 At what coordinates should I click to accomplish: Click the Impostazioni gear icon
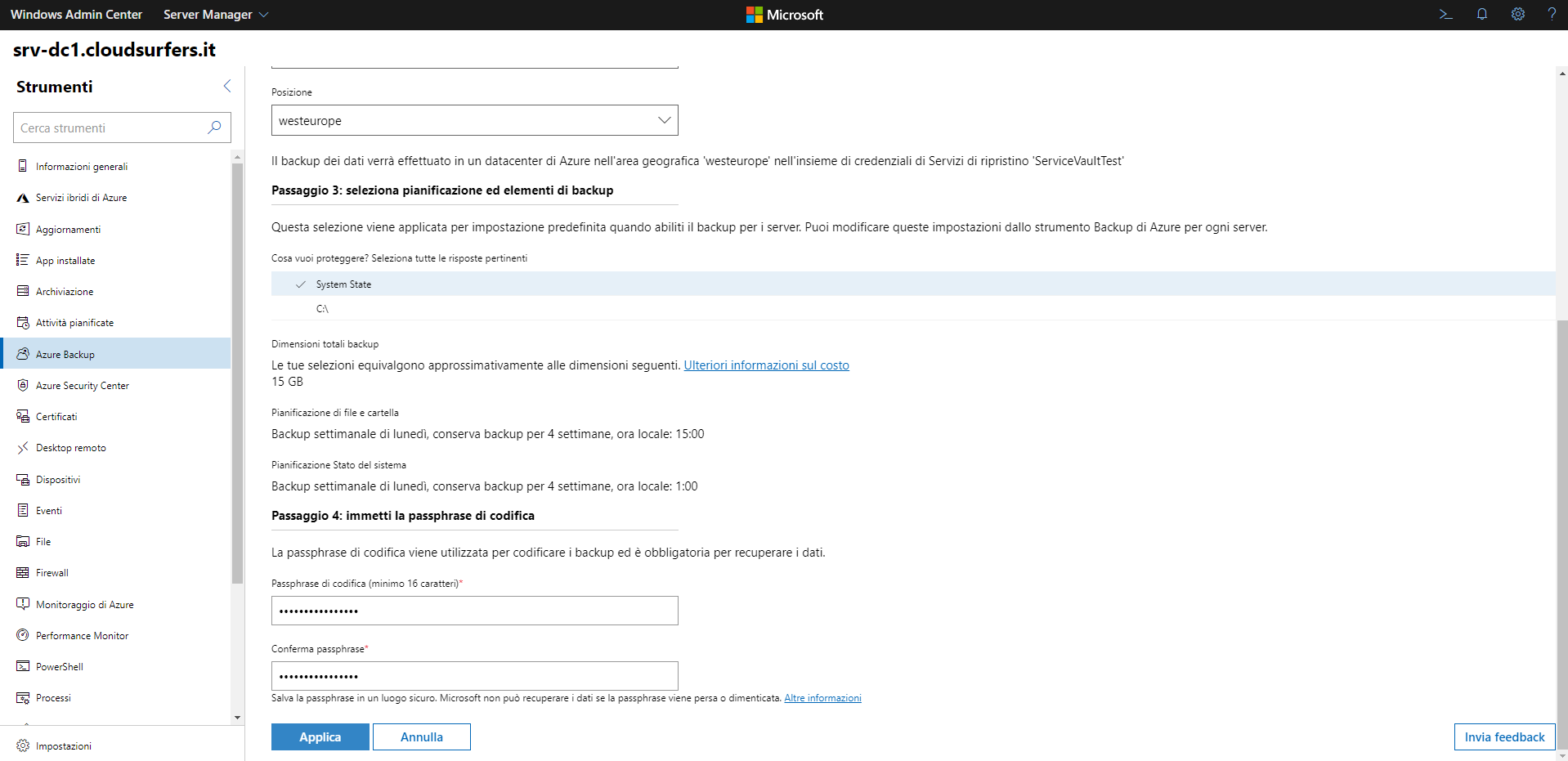point(23,745)
